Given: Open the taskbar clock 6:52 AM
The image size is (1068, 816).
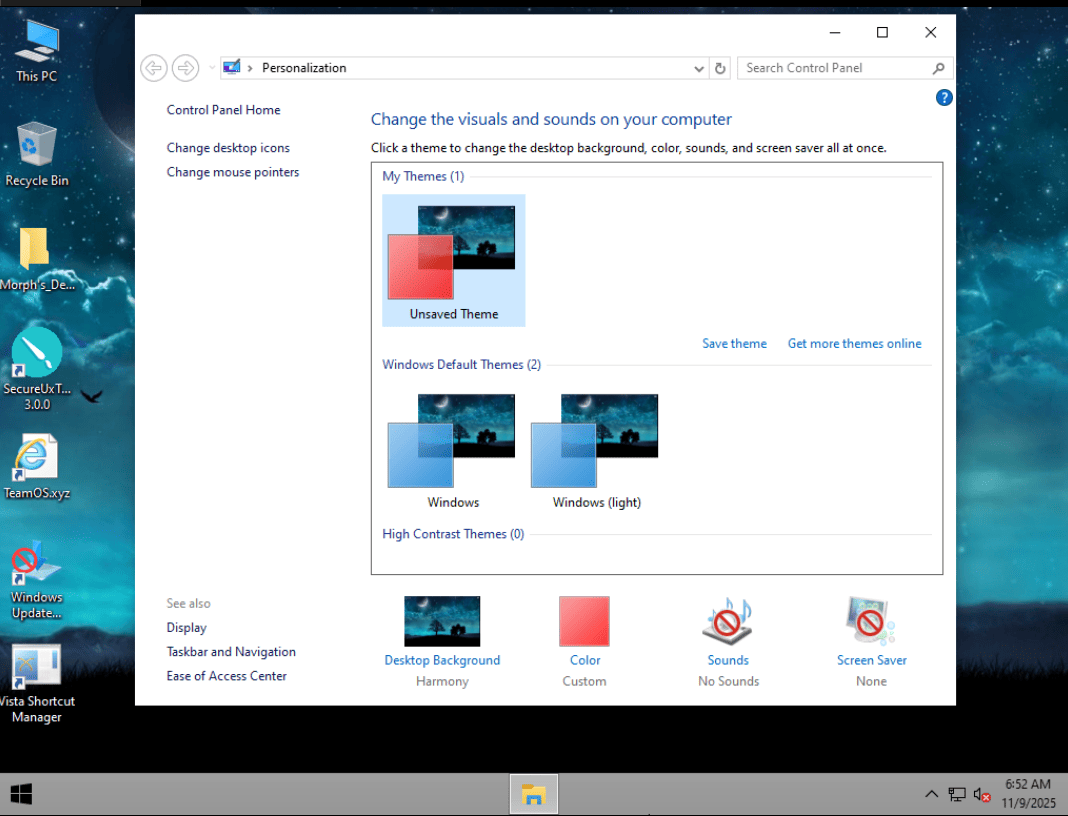Looking at the screenshot, I should (x=1028, y=794).
